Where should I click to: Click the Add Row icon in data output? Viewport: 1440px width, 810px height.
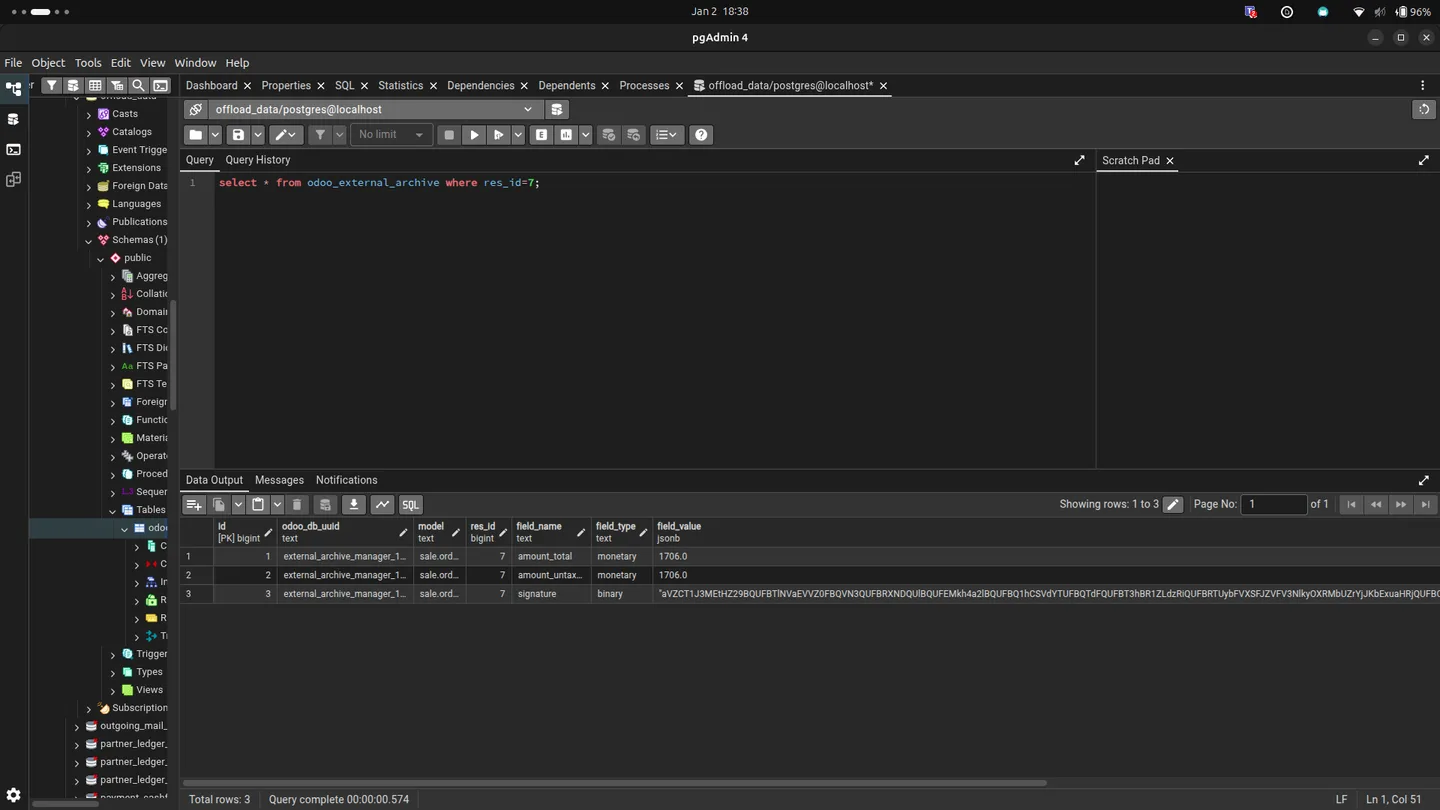(x=194, y=505)
